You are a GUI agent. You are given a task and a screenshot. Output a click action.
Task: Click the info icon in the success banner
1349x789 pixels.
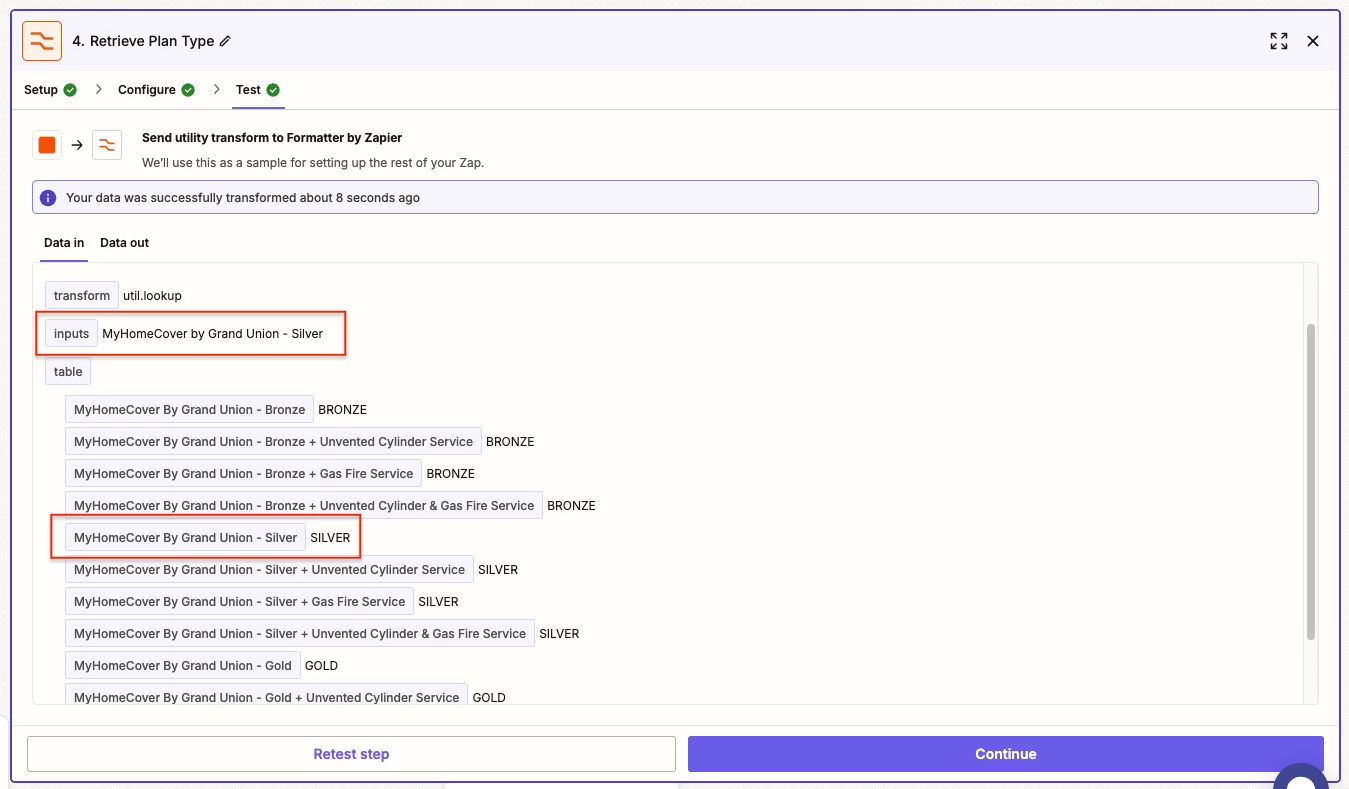48,198
